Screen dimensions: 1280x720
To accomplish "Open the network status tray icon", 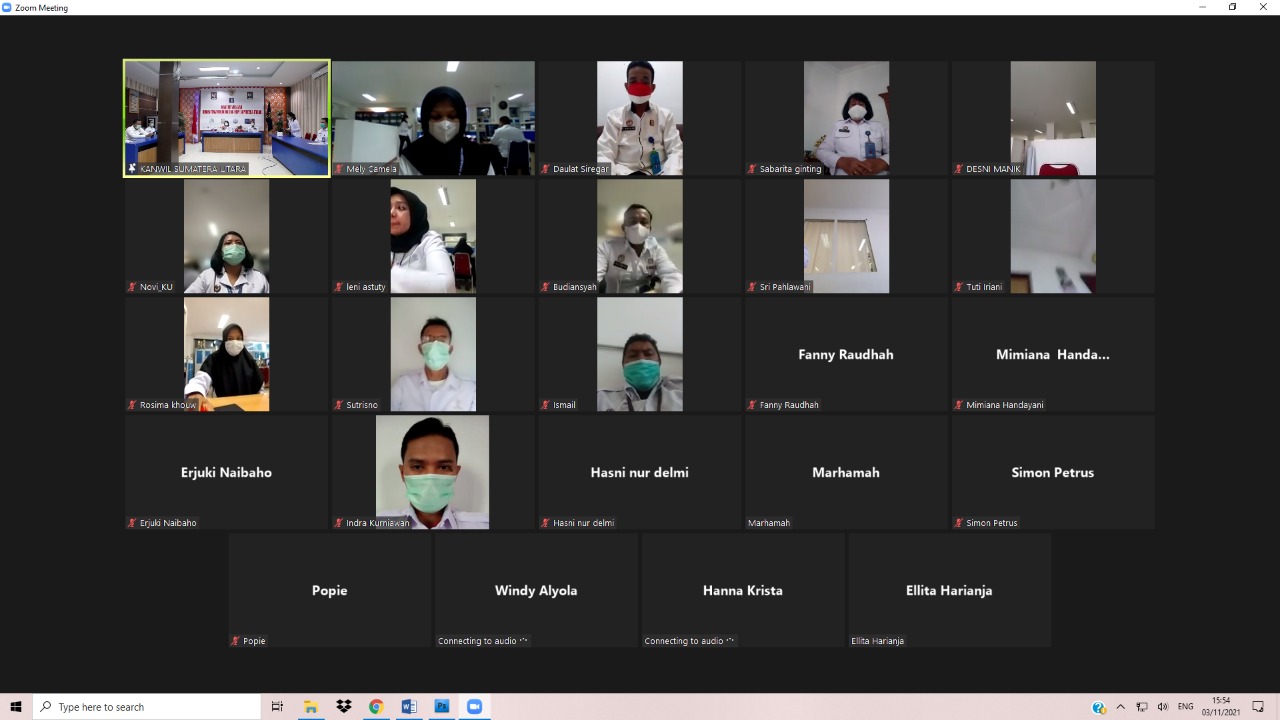I will coord(1142,707).
